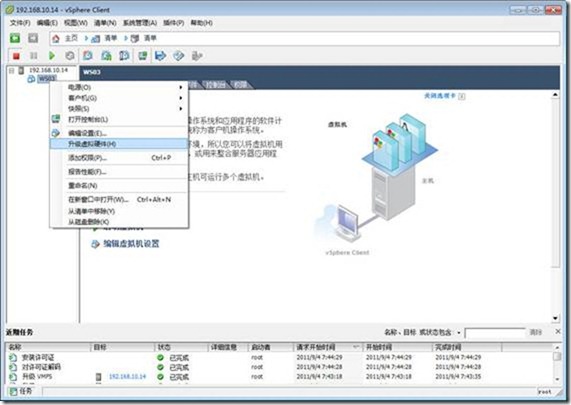Viewport: 571px width, 405px height.
Task: Click the red Power Off toolbar button
Action: (16, 56)
